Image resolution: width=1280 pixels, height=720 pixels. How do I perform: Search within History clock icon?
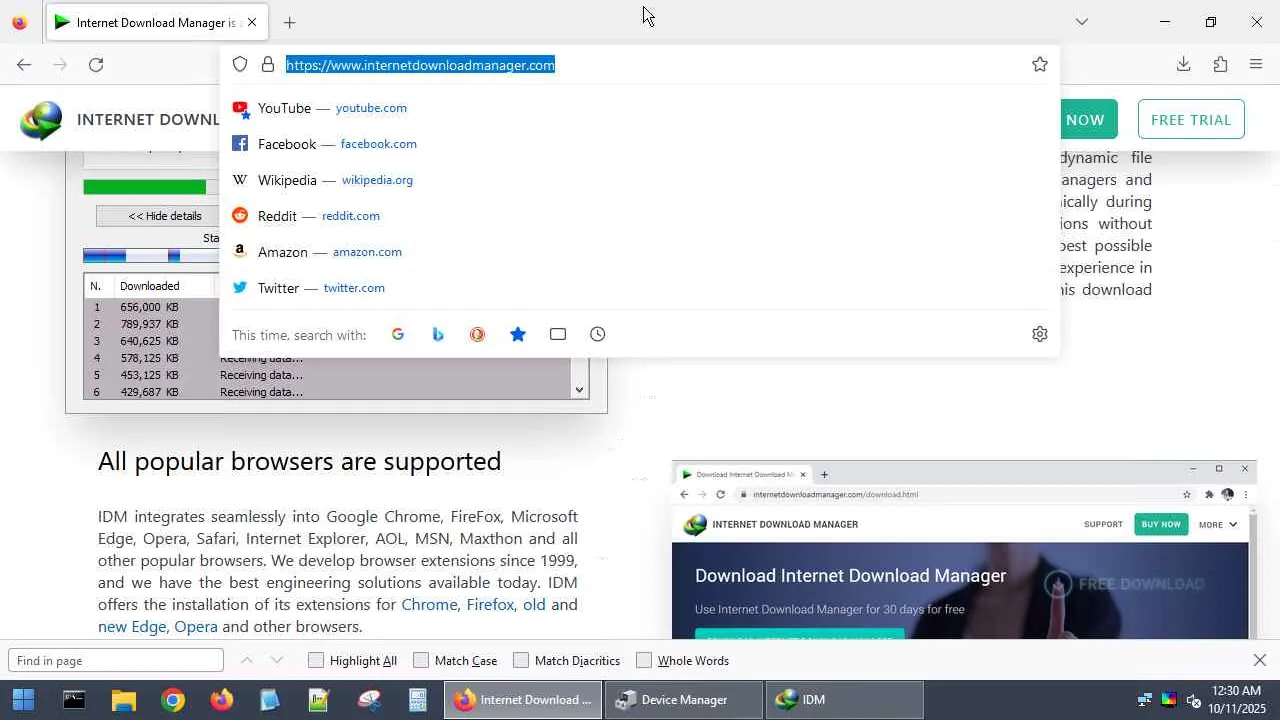point(598,334)
